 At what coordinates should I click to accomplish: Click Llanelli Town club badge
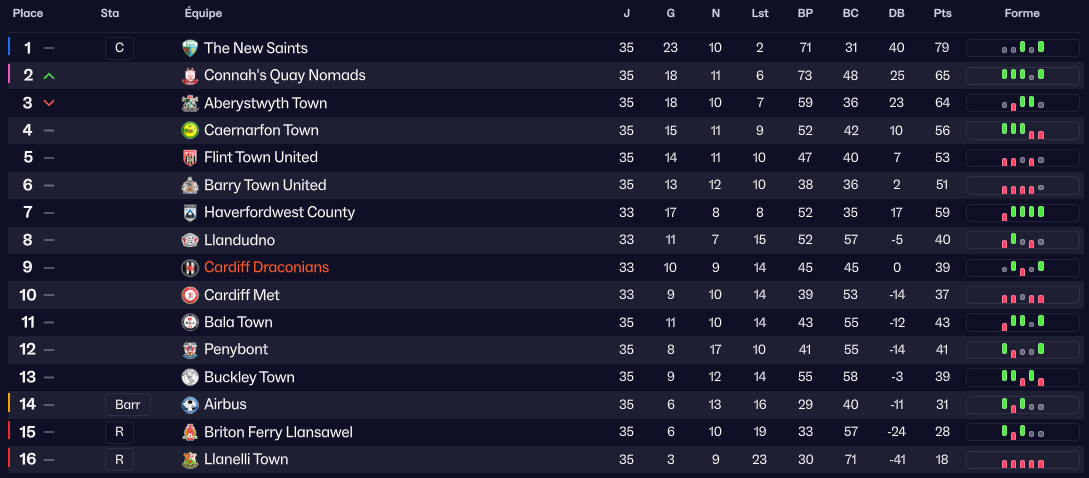click(190, 460)
